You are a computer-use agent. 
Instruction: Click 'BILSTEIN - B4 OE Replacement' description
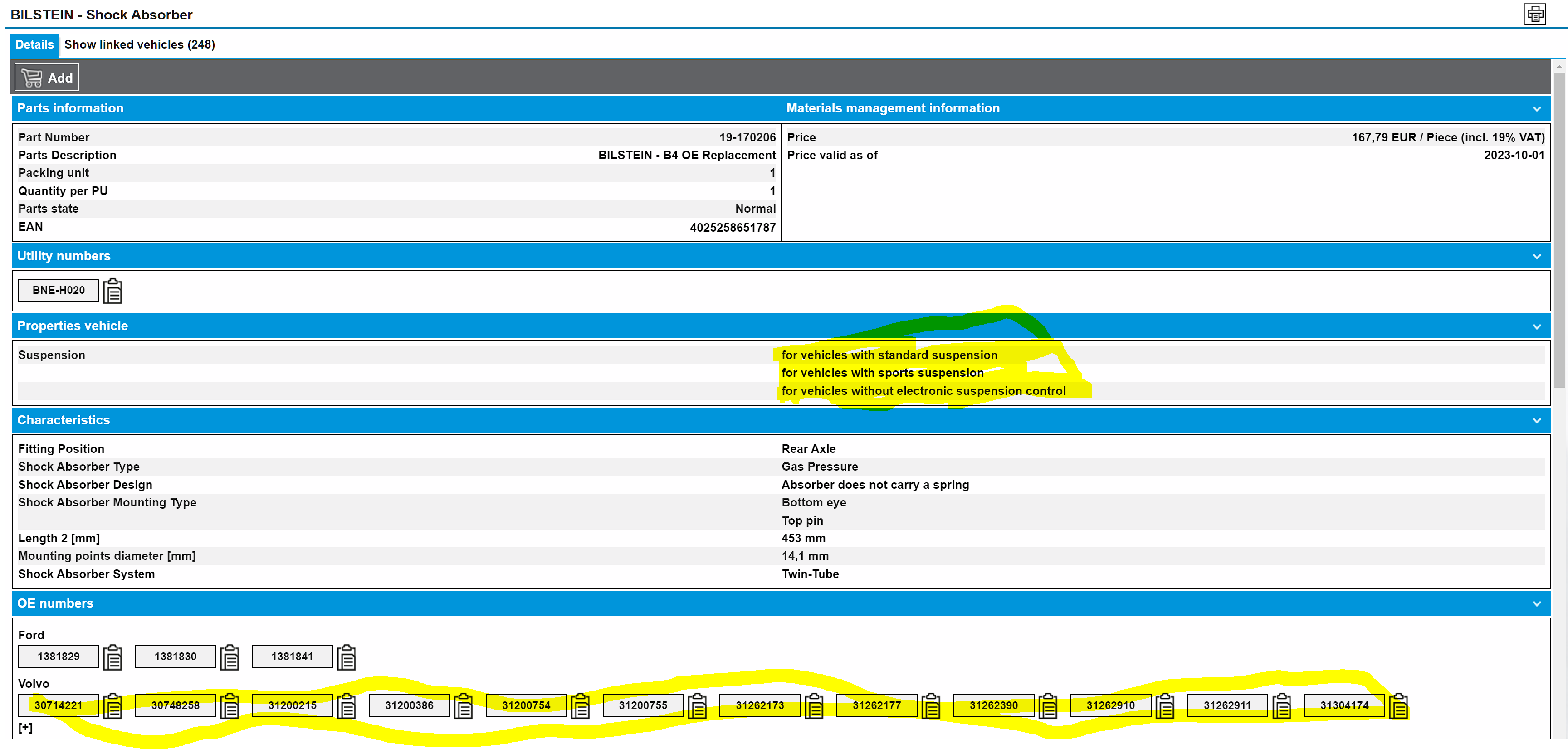pos(687,155)
